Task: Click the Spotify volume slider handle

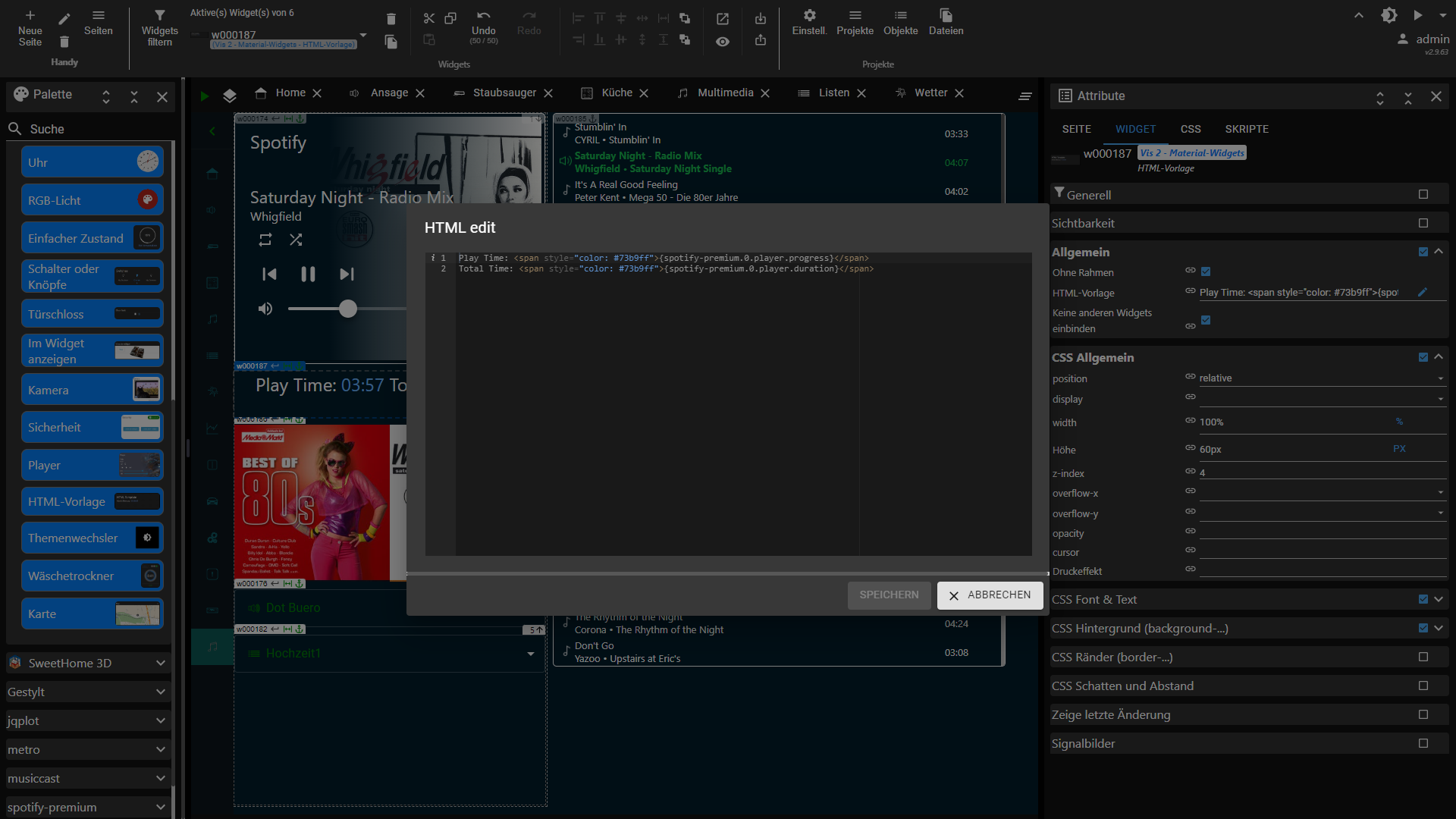Action: click(347, 309)
